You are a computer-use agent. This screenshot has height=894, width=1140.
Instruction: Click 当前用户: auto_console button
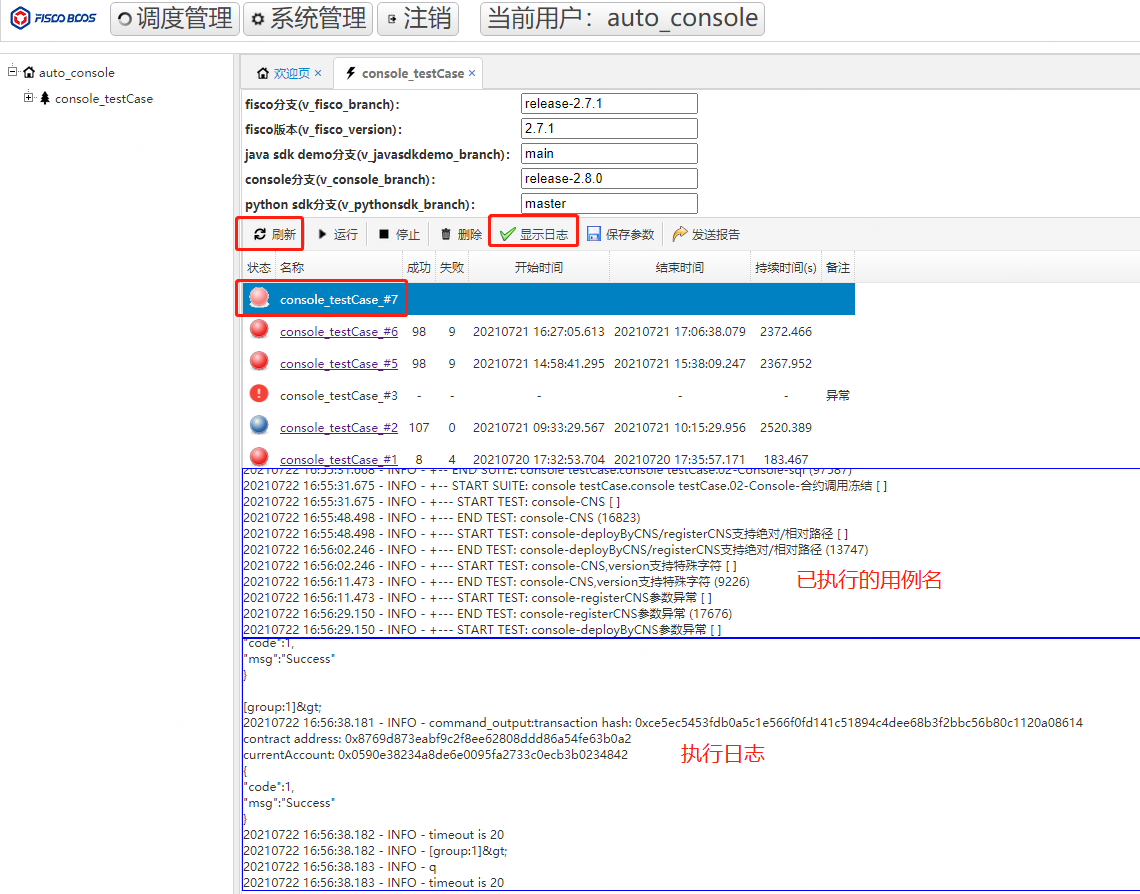[622, 18]
